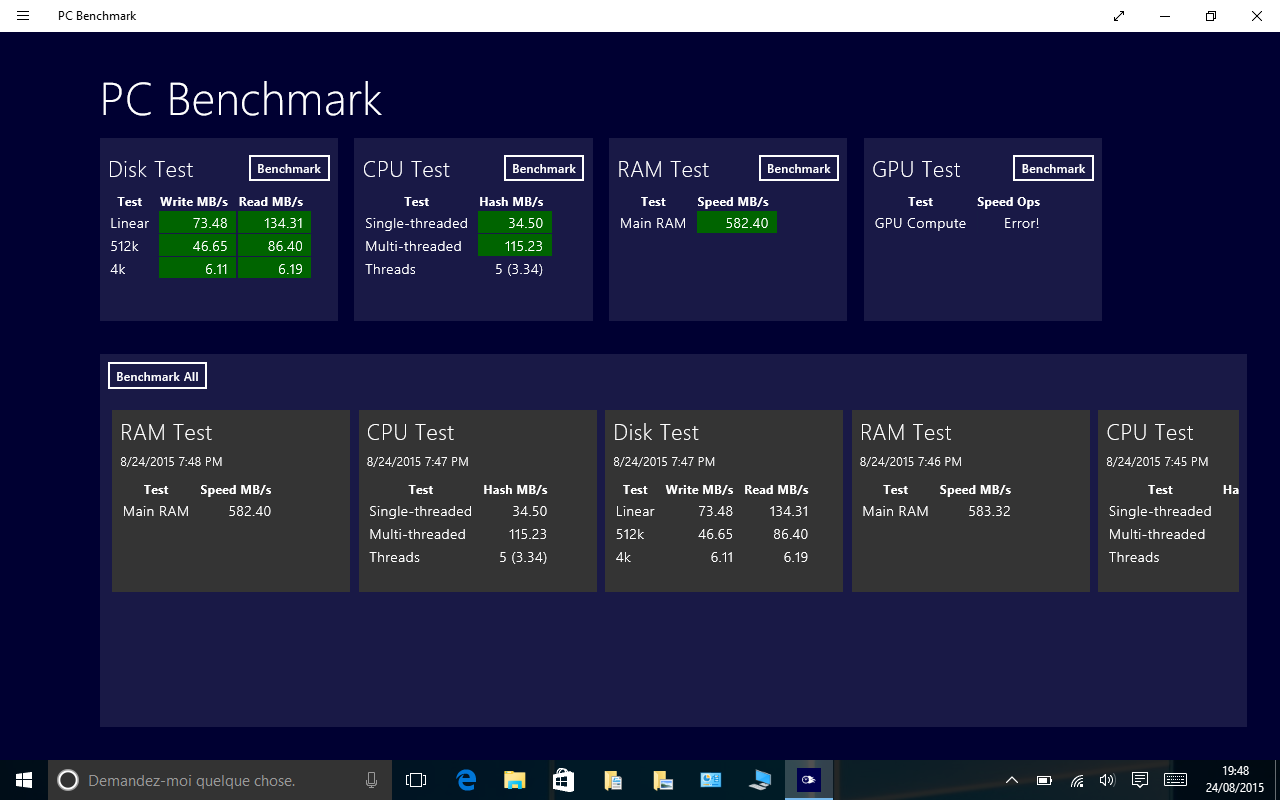Screen dimensions: 1280x800
Task: Open CPU Test history from 7:45 PM
Action: tap(1169, 501)
